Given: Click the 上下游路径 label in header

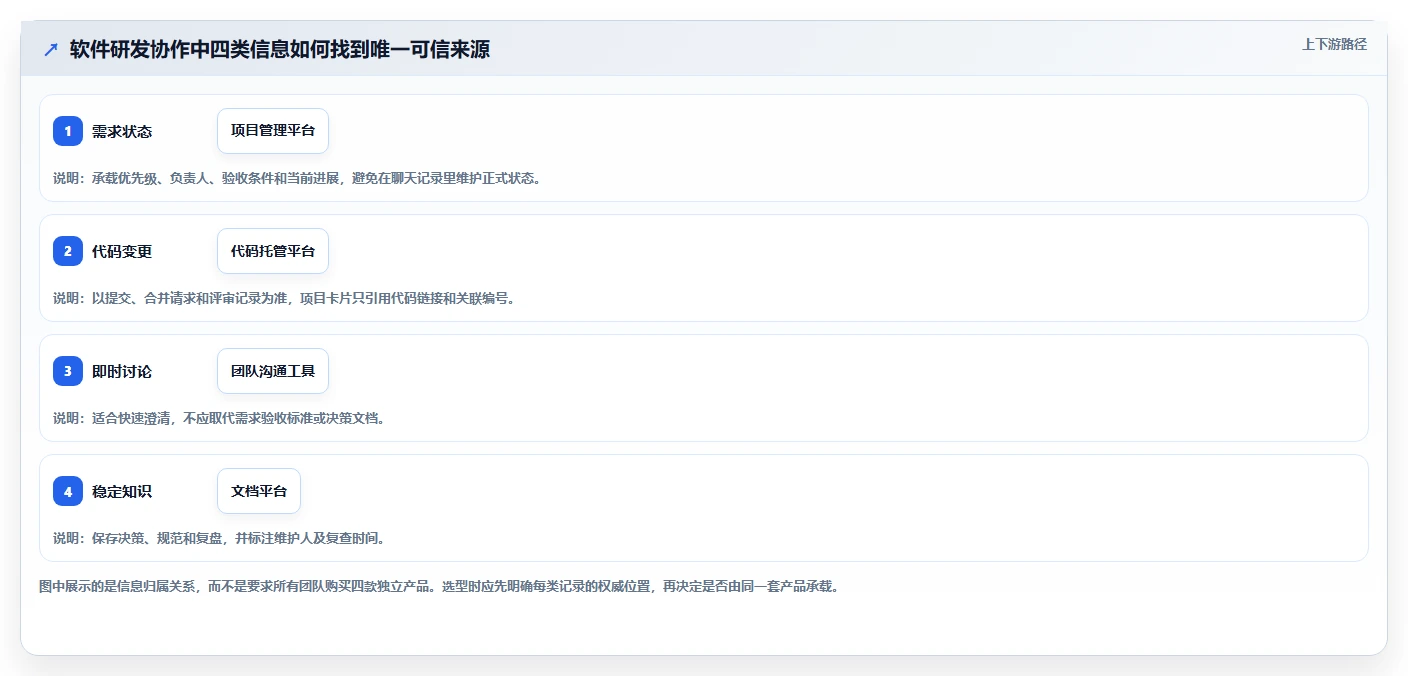Looking at the screenshot, I should [x=1334, y=44].
